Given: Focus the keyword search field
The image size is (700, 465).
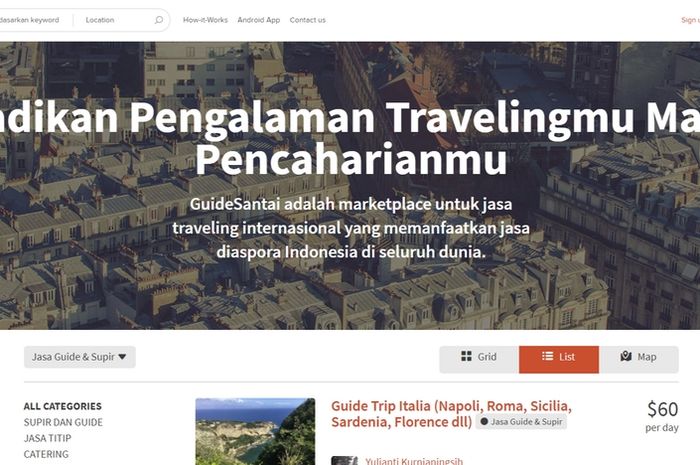Looking at the screenshot, I should coord(33,20).
